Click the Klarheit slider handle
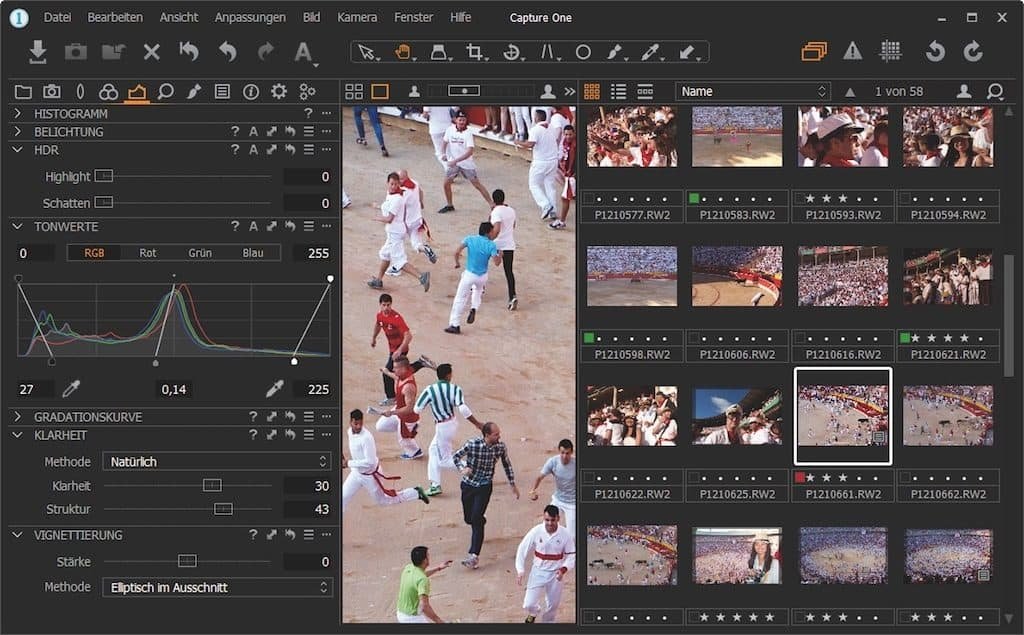1024x635 pixels. (x=212, y=486)
